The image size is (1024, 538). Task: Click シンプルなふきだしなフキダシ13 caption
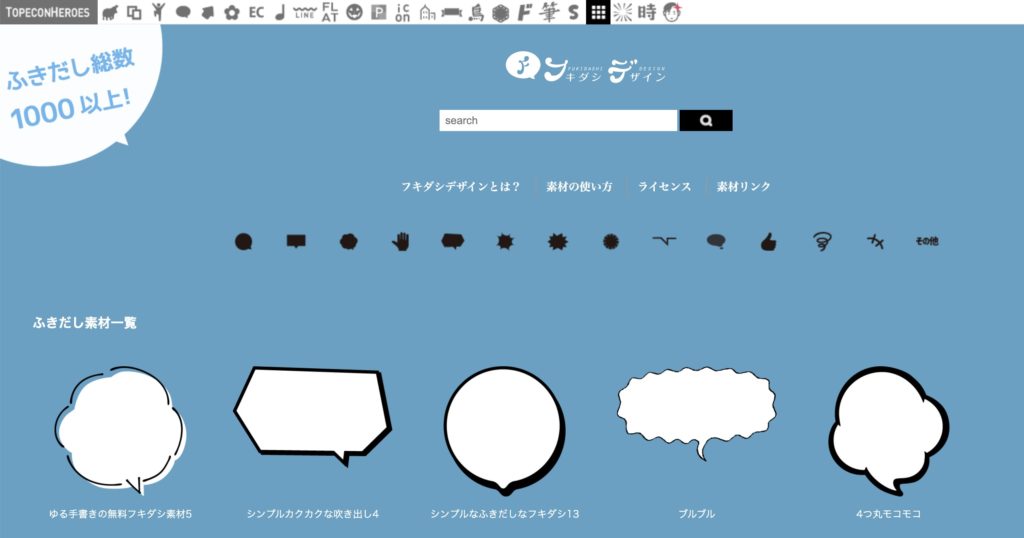[504, 514]
